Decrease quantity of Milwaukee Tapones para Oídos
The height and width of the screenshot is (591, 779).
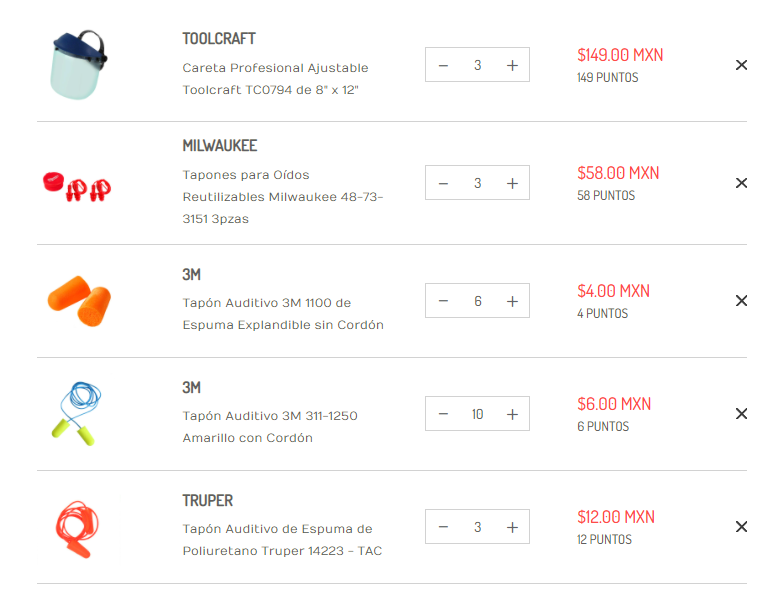443,183
